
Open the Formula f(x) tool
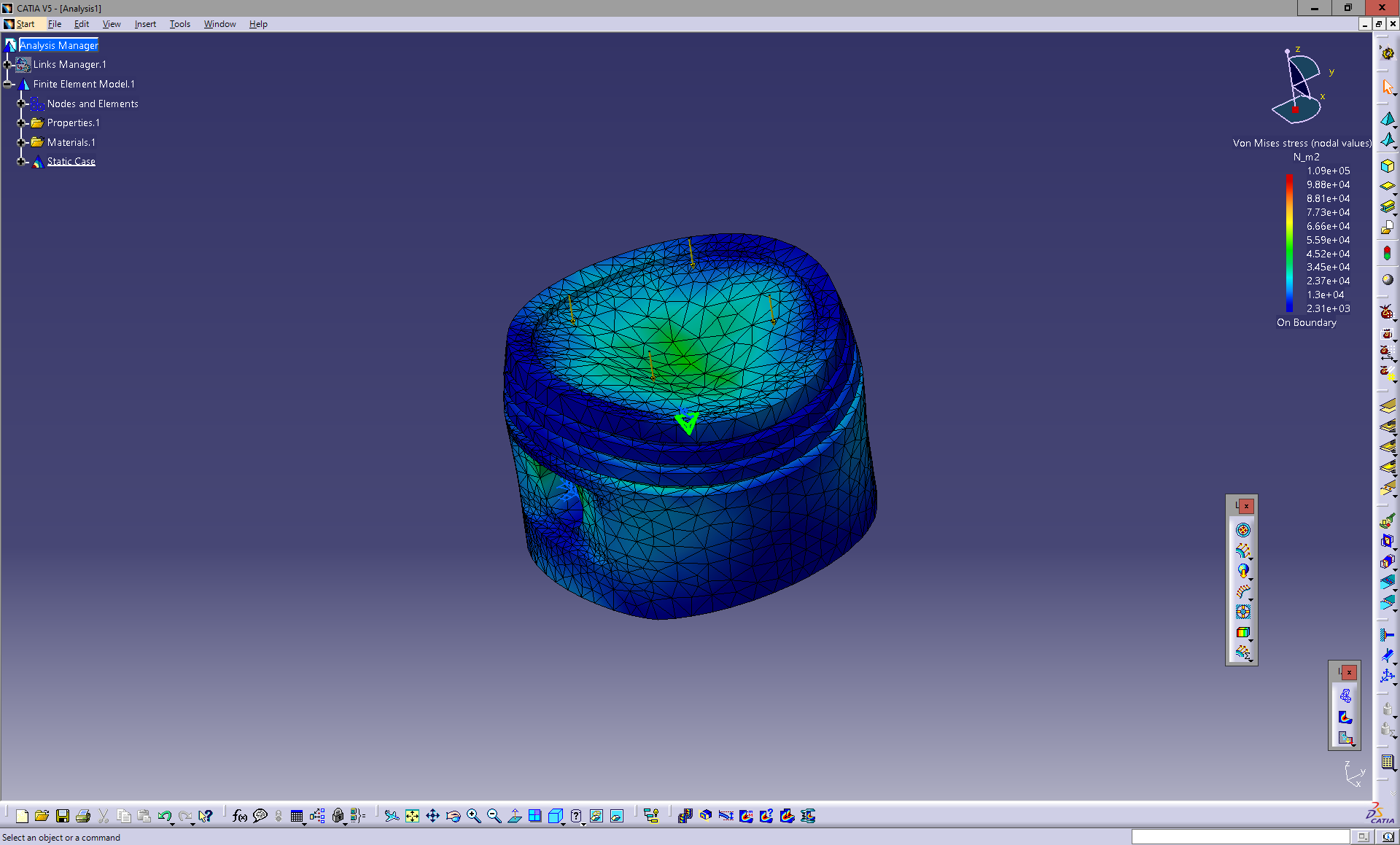(x=240, y=816)
